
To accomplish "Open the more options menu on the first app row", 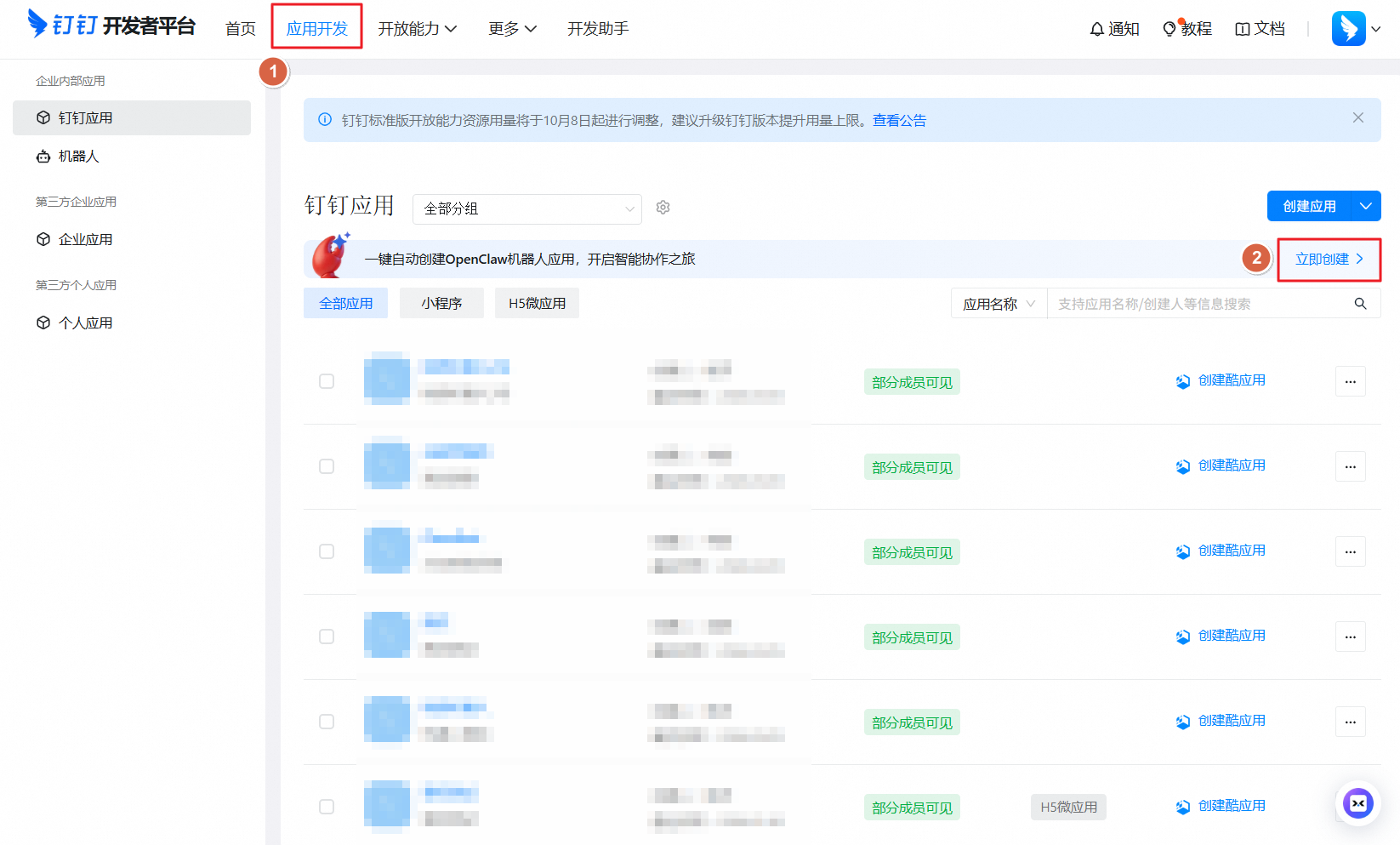I will [x=1350, y=381].
